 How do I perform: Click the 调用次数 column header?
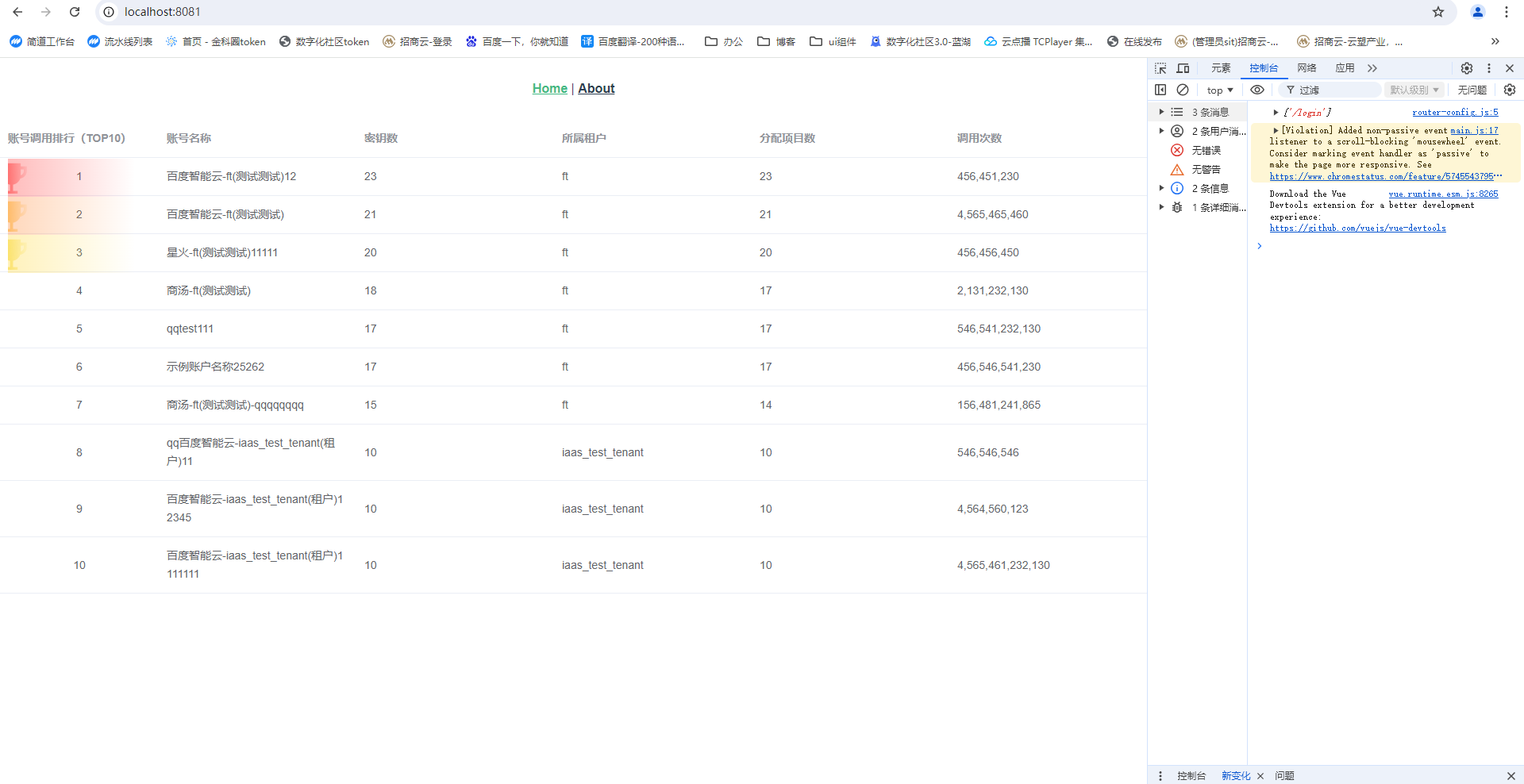coord(979,138)
